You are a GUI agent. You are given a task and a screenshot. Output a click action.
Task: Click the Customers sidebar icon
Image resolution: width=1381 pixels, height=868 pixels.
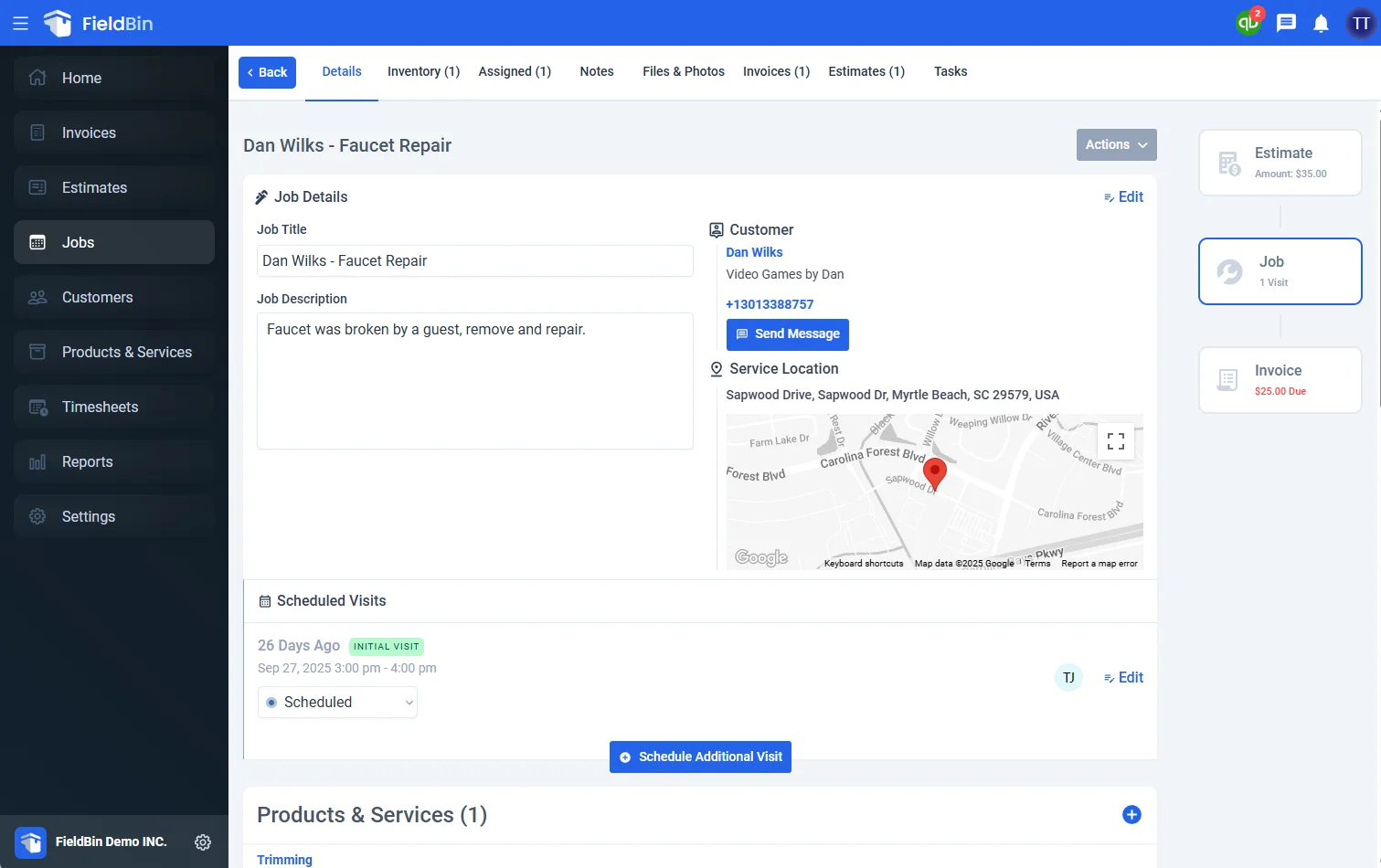37,297
